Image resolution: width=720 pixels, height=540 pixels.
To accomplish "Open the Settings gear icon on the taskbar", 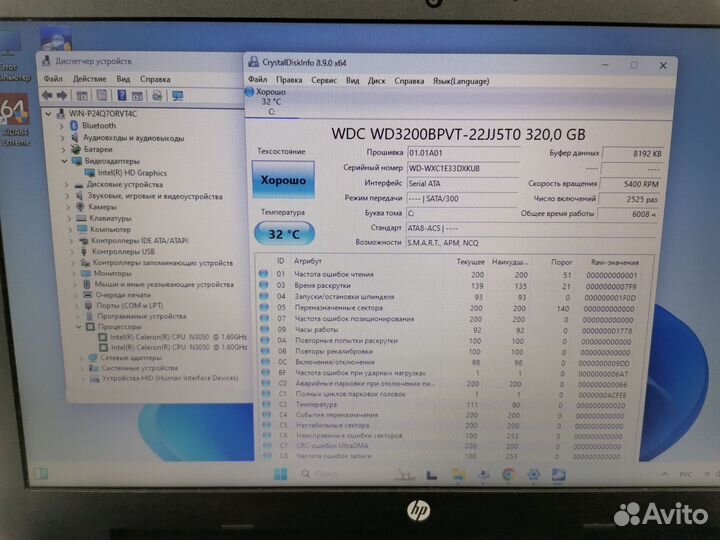I will tap(533, 474).
